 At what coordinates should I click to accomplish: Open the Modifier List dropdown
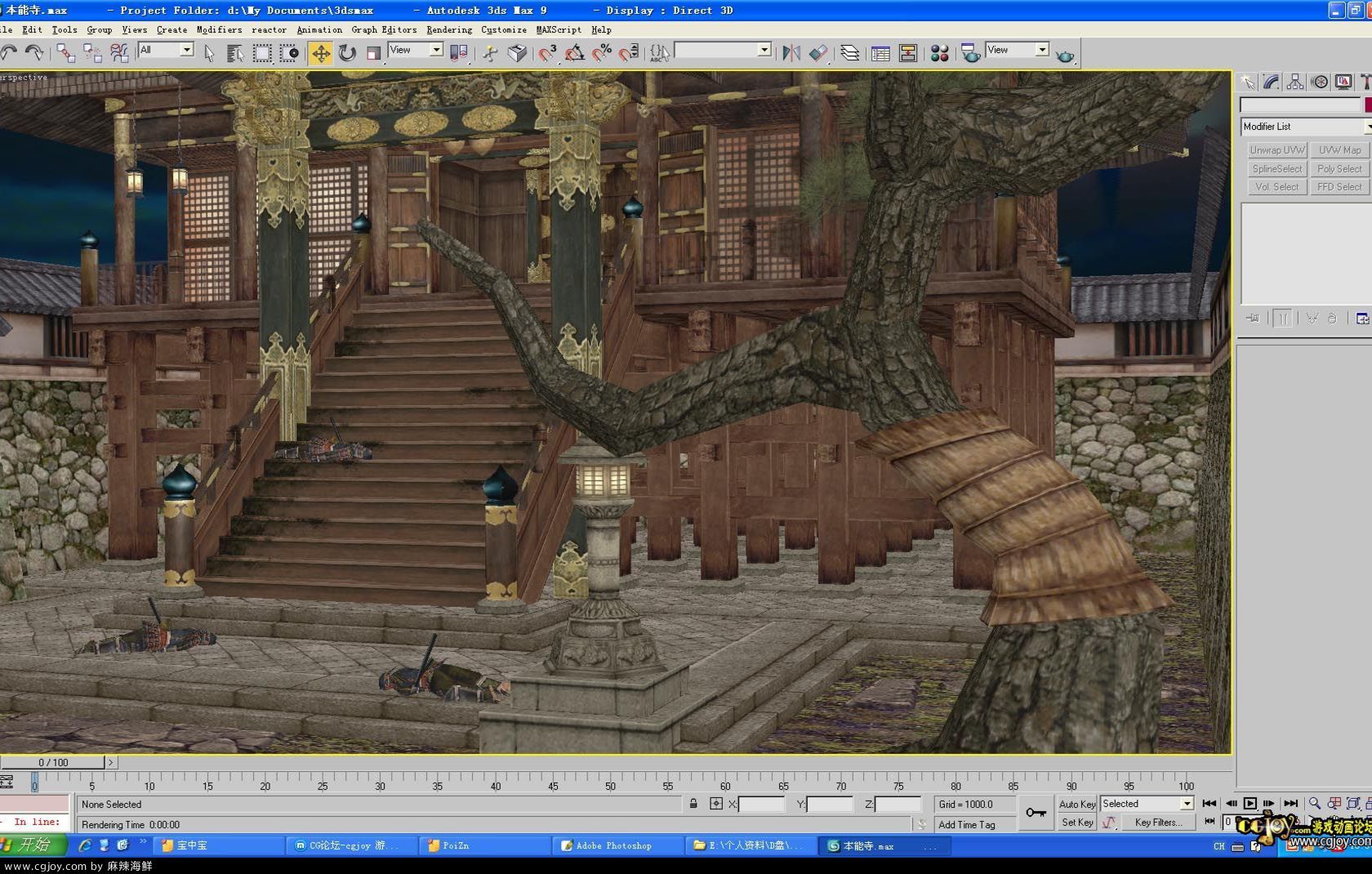(x=1306, y=127)
